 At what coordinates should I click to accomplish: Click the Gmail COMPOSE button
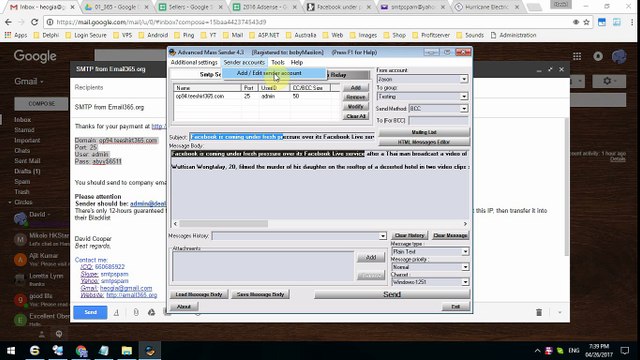click(41, 104)
